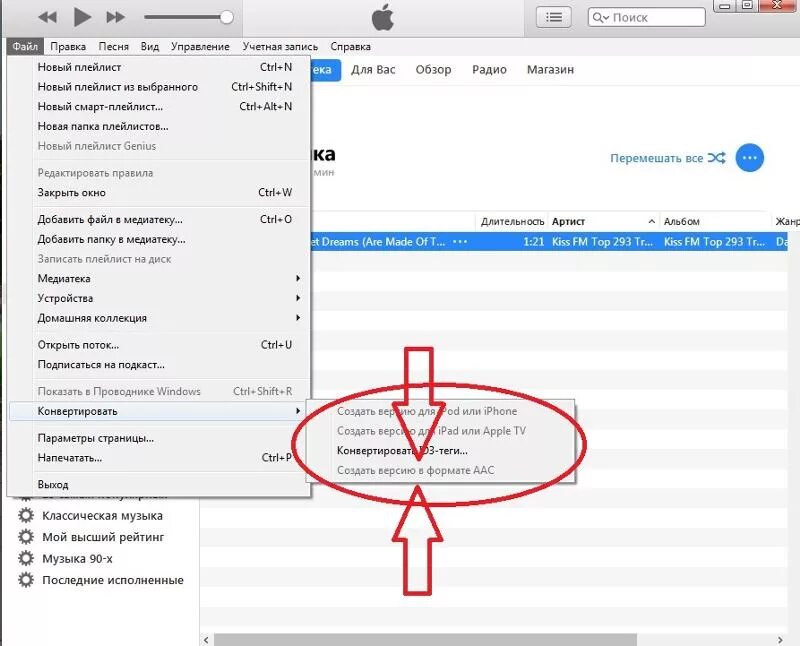
Task: Select Закрыть окно menu item
Action: tap(159, 192)
